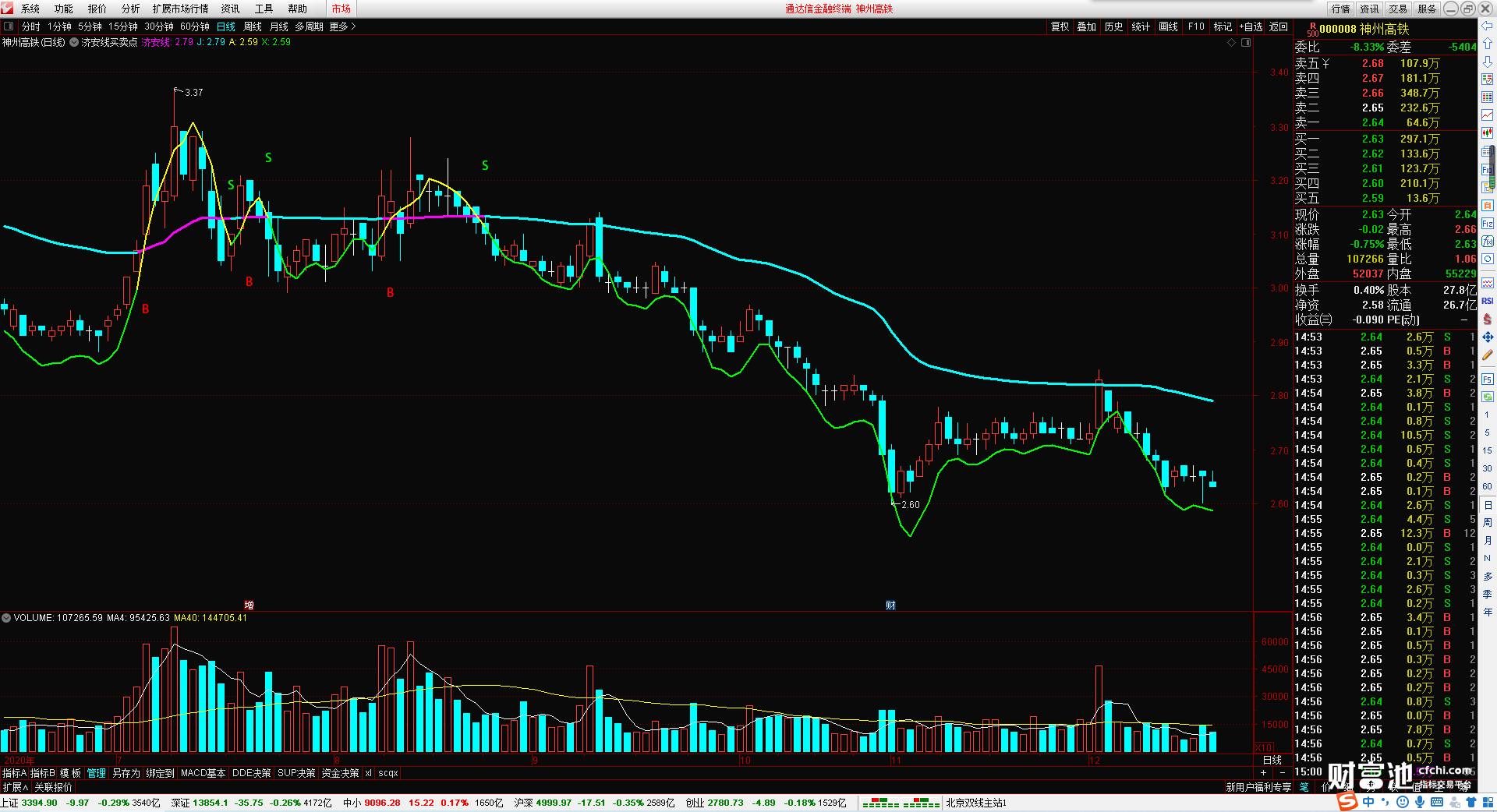Click the up arrow icon in right sidebar
The height and width of the screenshot is (812, 1497).
1487,44
